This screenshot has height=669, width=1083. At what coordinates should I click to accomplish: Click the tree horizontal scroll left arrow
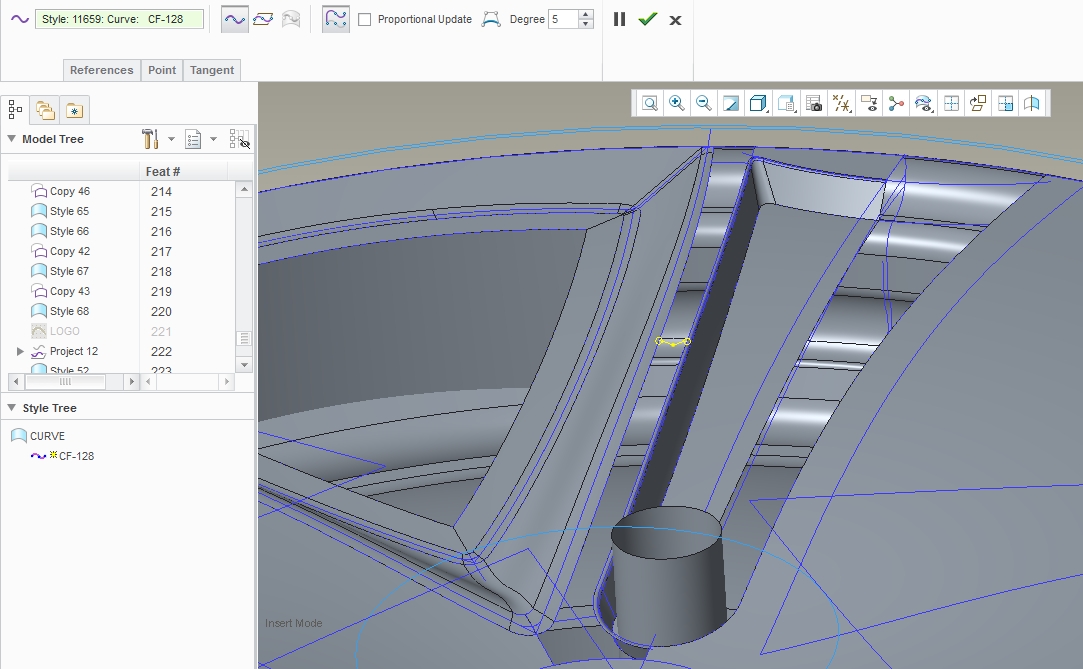pyautogui.click(x=16, y=381)
